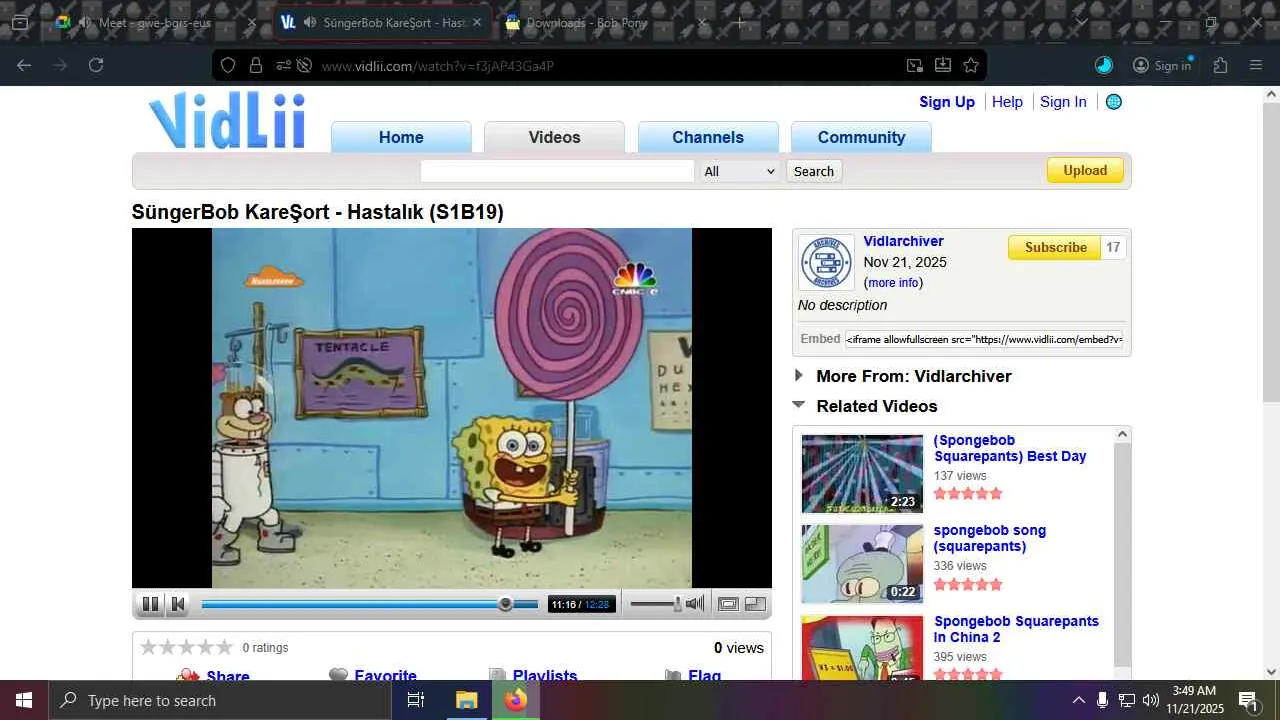Image resolution: width=1280 pixels, height=720 pixels.
Task: Switch to the Downloads - Bob Pony tab
Action: [x=604, y=22]
